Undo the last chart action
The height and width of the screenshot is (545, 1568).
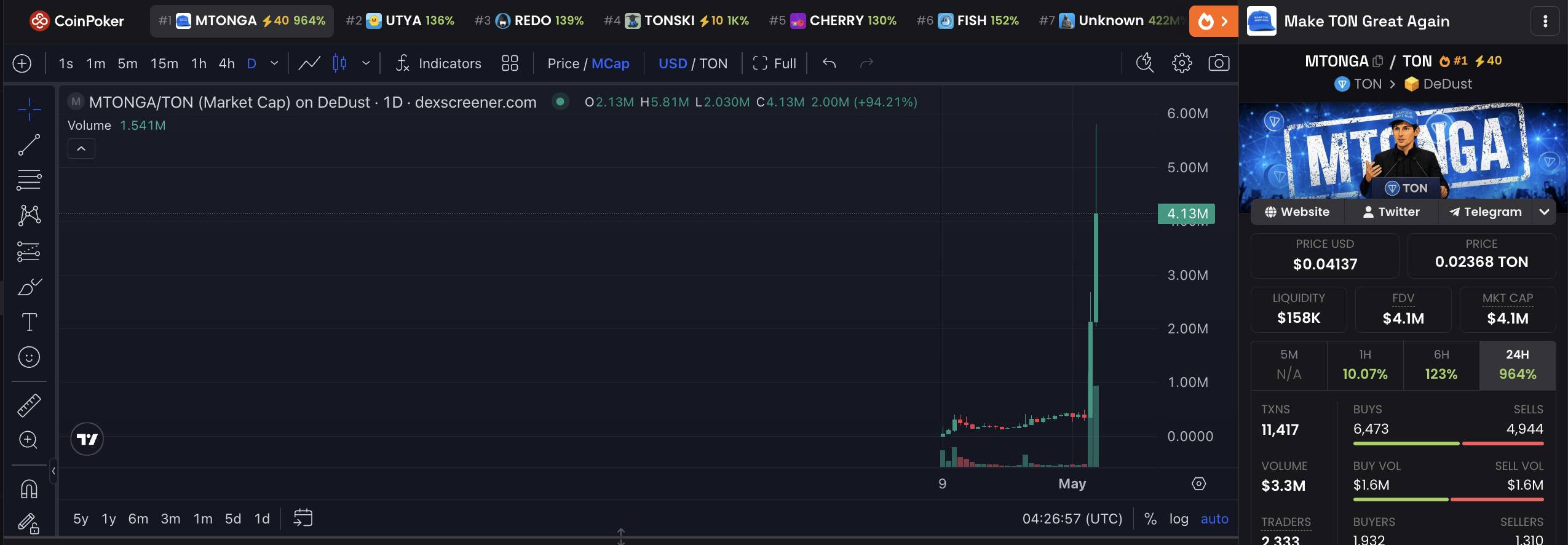(x=830, y=63)
